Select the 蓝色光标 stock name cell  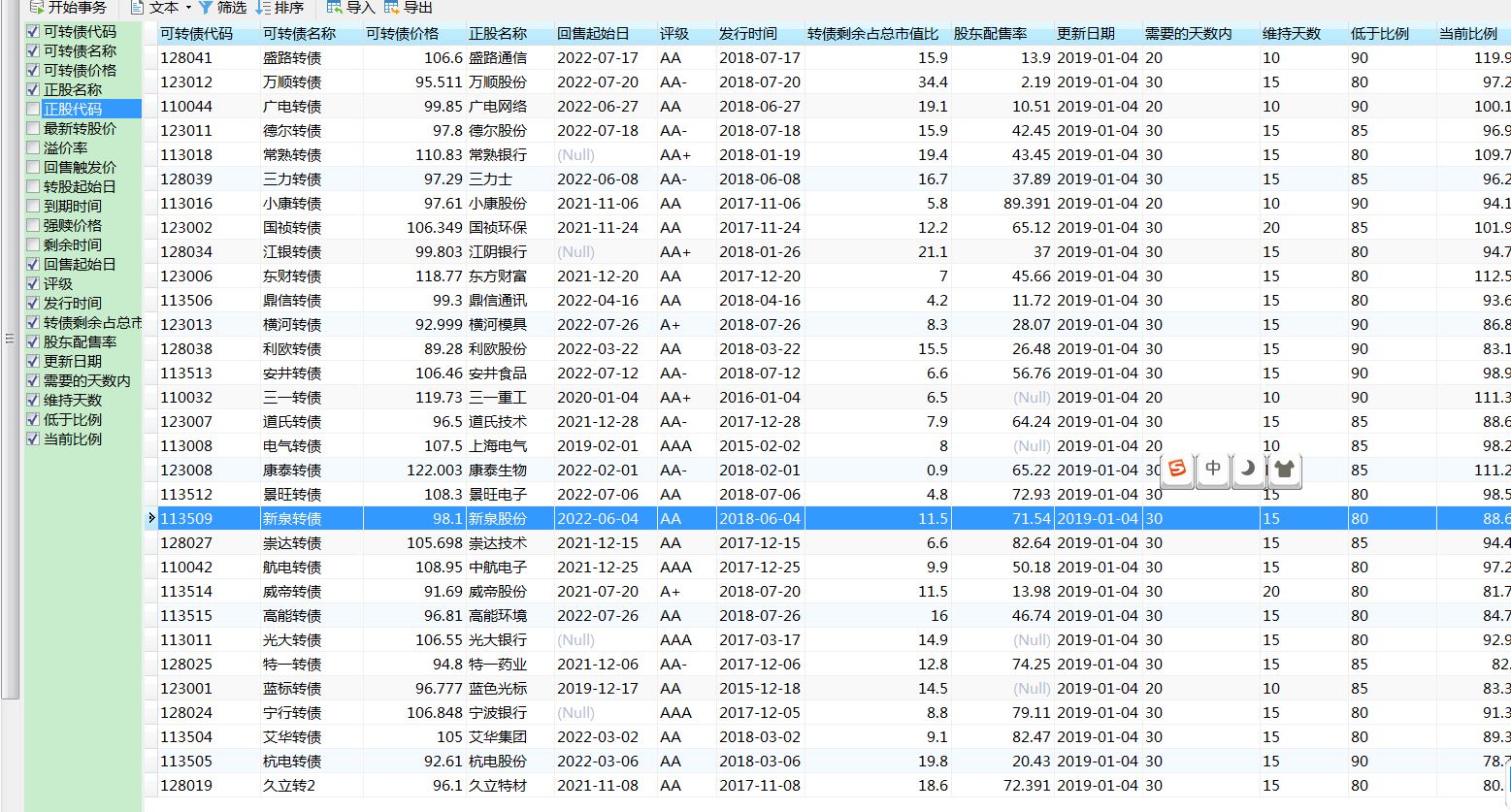[x=509, y=688]
